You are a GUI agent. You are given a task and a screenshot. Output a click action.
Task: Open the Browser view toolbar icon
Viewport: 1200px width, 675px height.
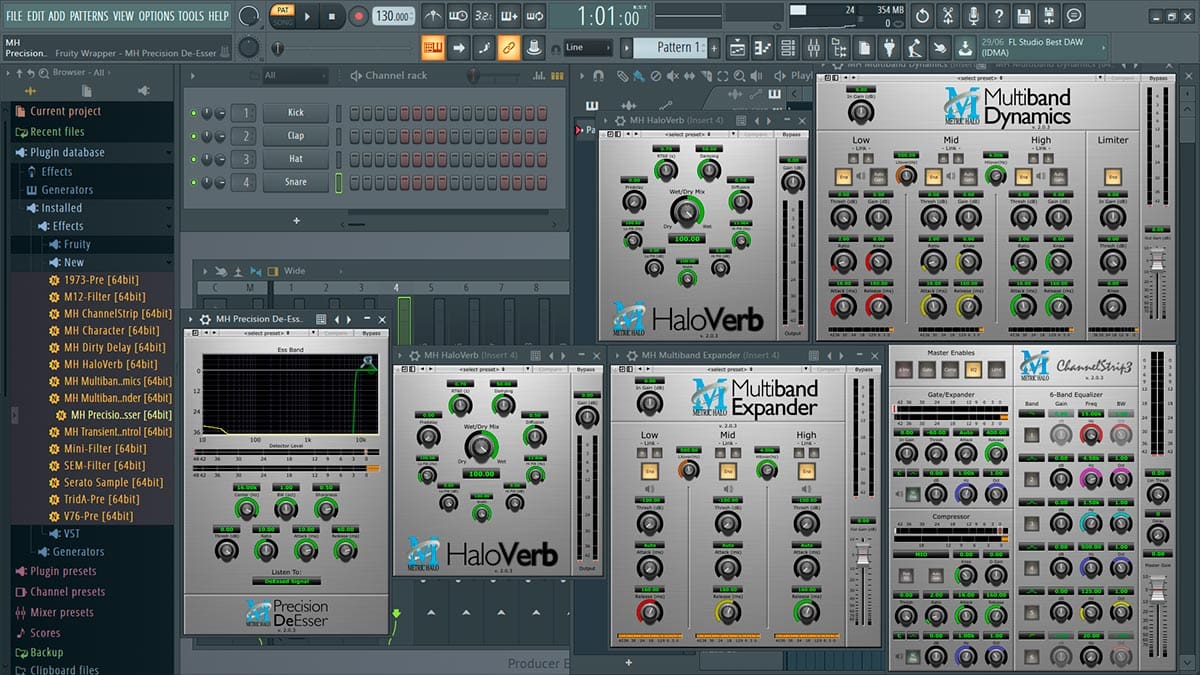tap(838, 47)
